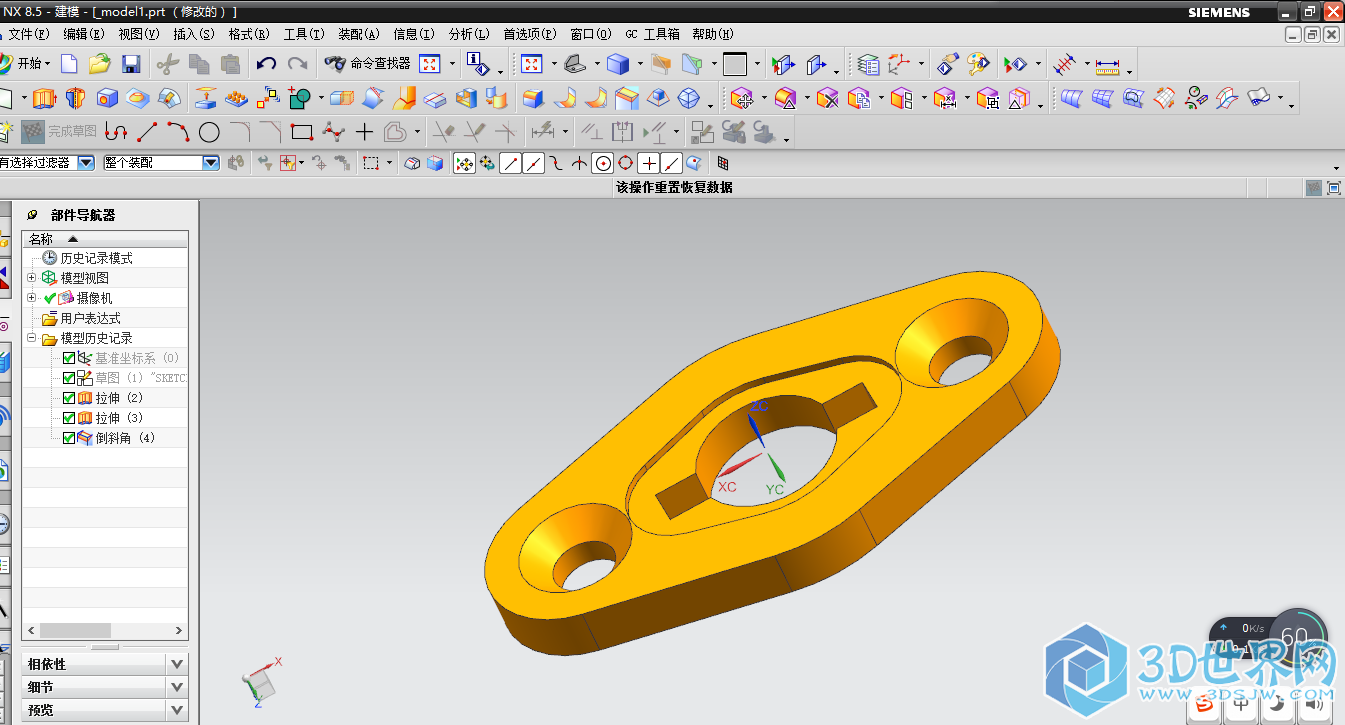Click the 完成草图 finish sketch button

pos(60,131)
